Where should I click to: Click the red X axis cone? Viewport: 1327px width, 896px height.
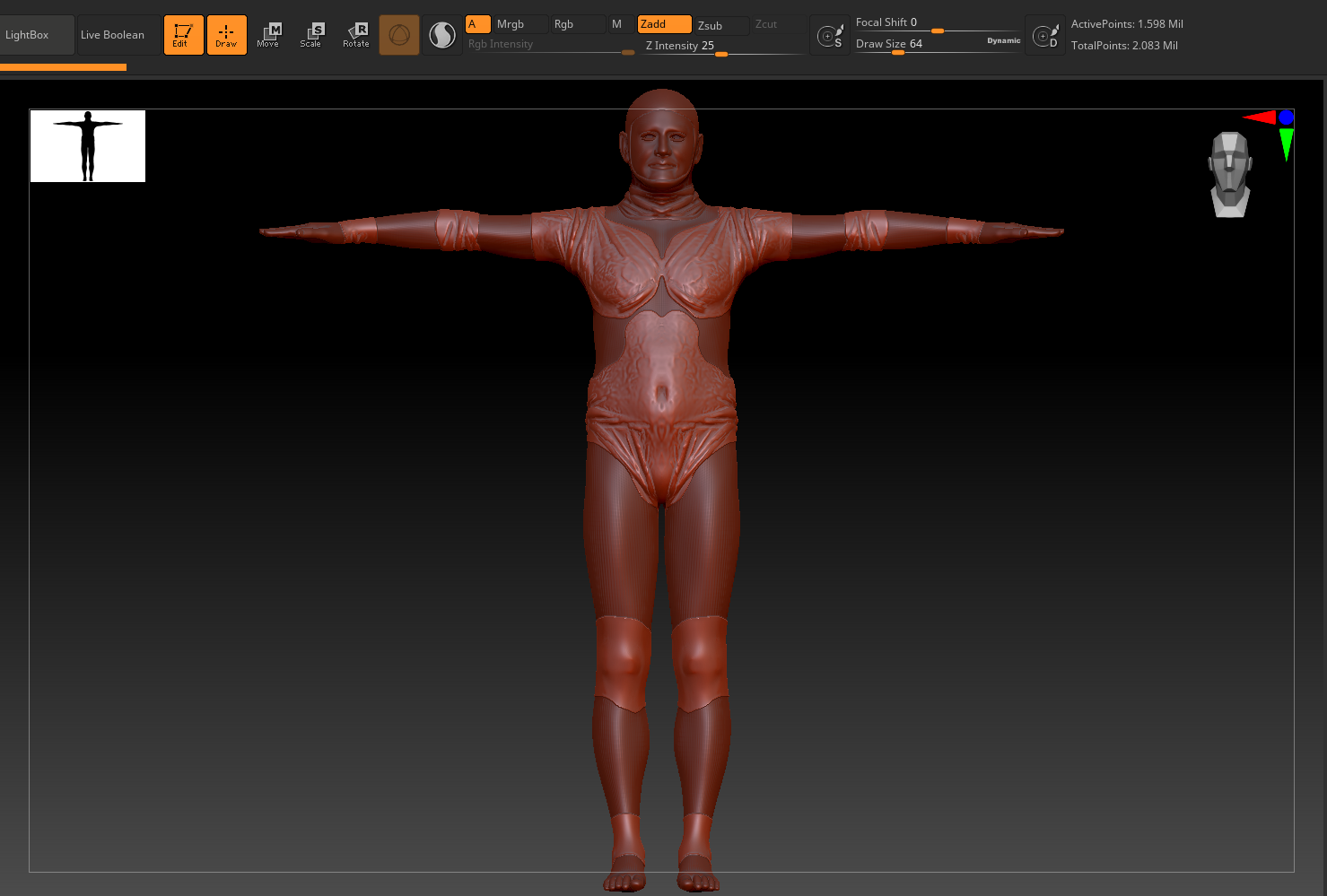(1261, 117)
